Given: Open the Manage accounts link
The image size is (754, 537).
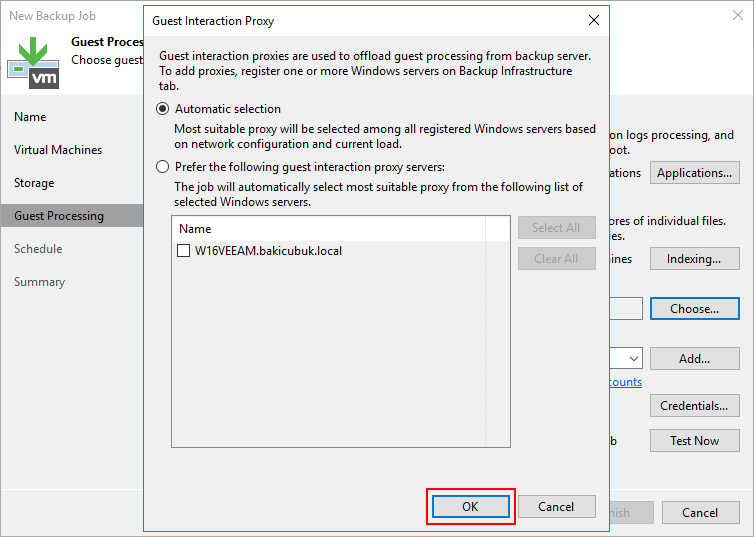Looking at the screenshot, I should click(x=625, y=382).
